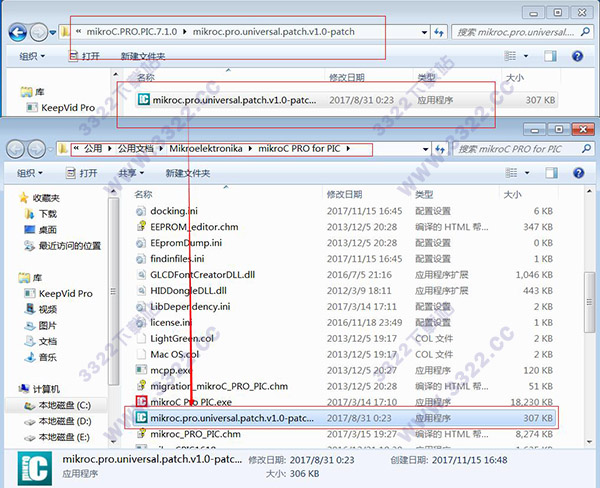Click Forward arrow in upper patch window

(x=39, y=32)
